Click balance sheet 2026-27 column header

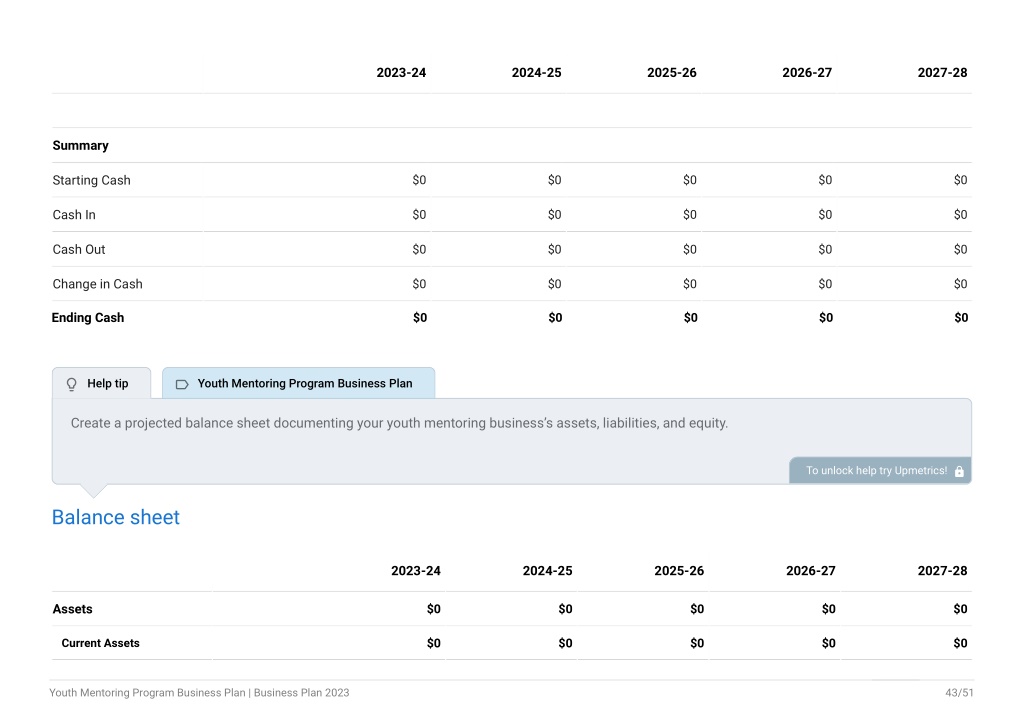[810, 571]
